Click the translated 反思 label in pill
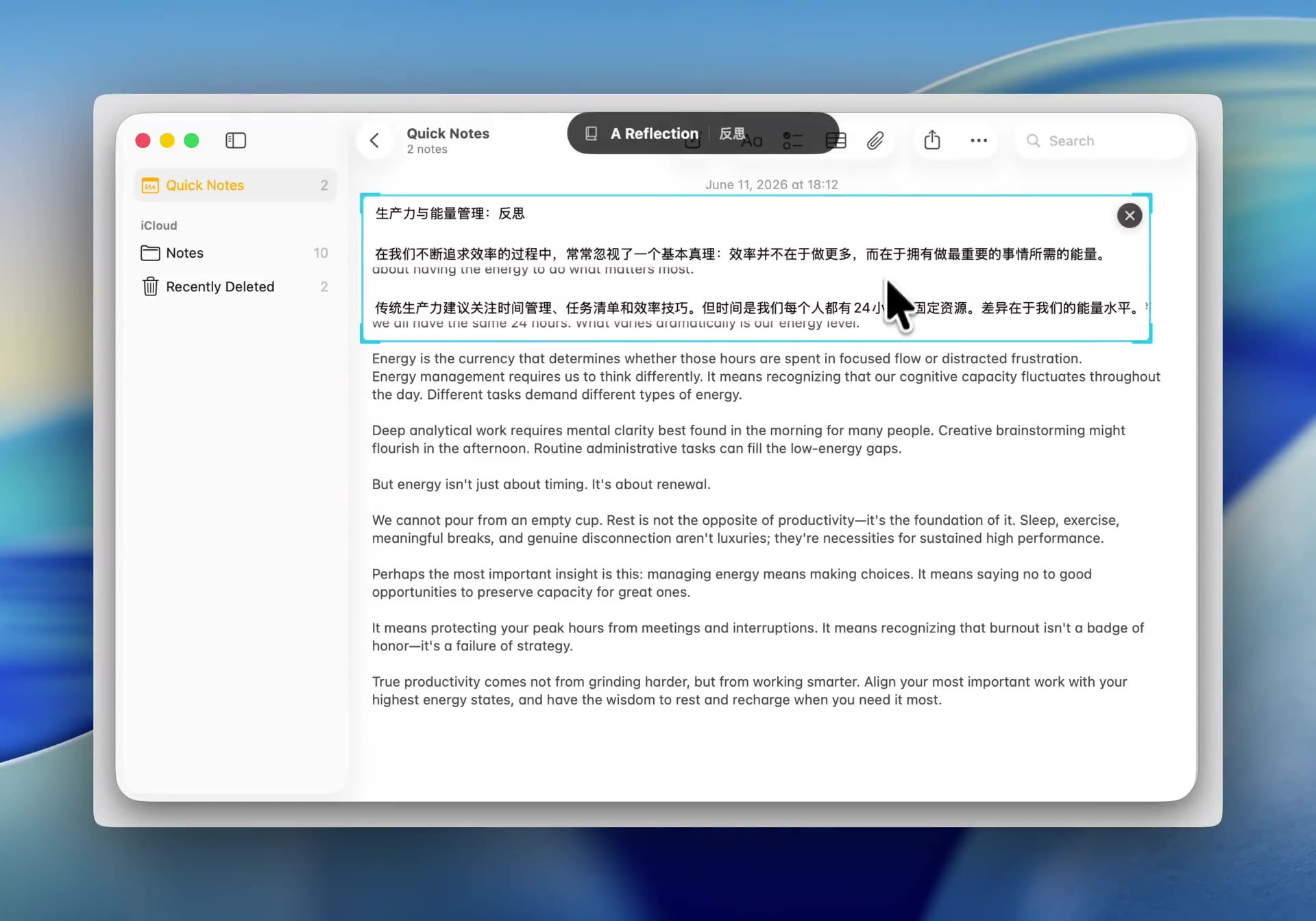 732,134
